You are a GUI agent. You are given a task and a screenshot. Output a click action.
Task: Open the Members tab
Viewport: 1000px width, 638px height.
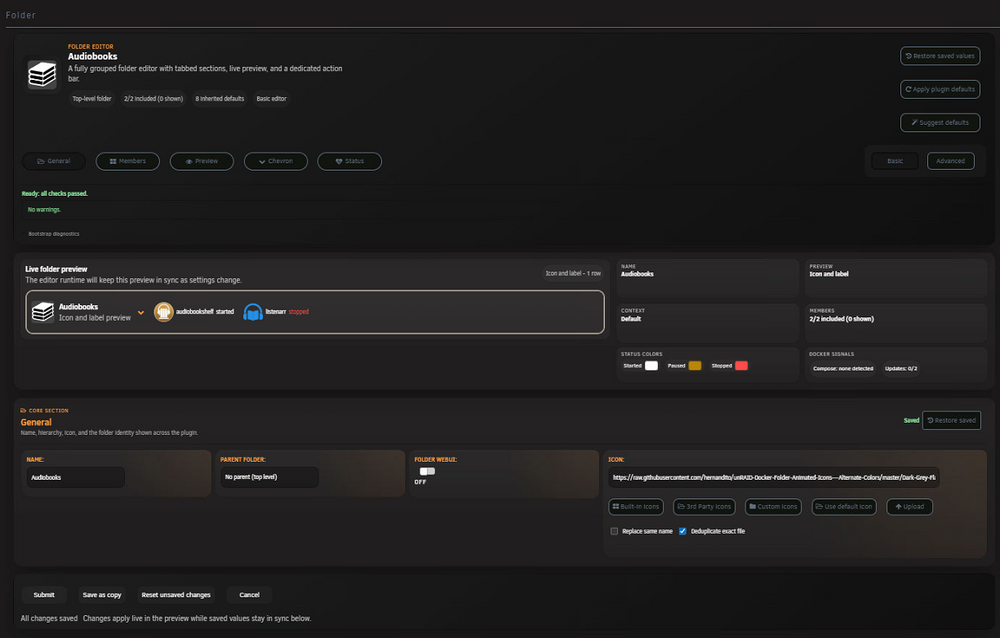128,161
